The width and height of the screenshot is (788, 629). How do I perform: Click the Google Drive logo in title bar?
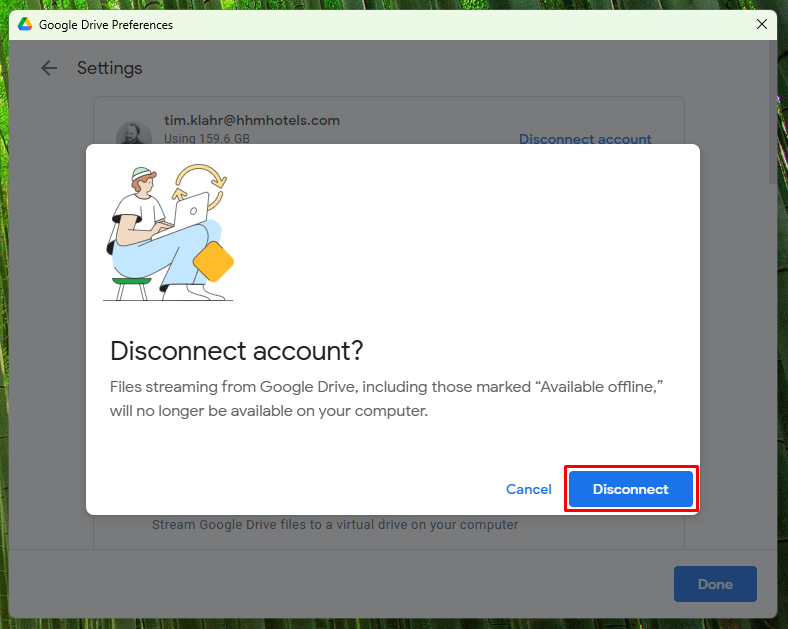pyautogui.click(x=25, y=25)
